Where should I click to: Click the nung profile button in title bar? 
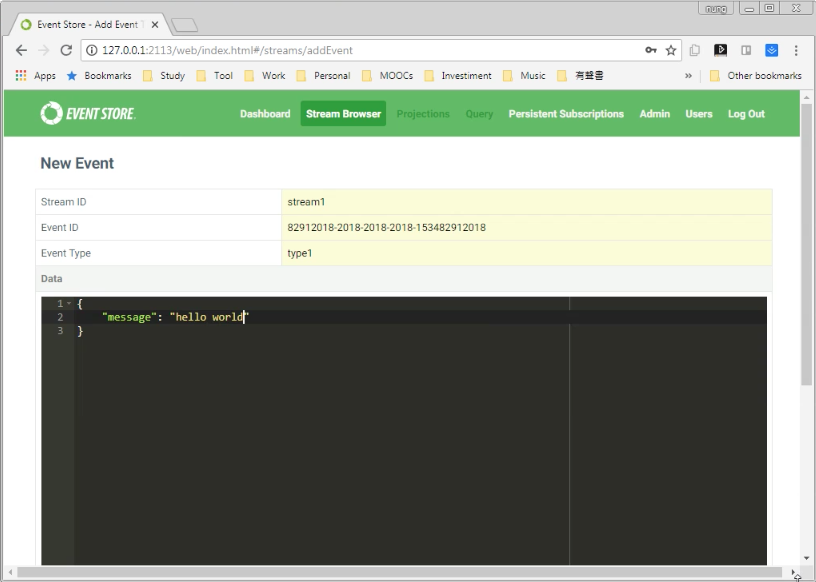click(716, 8)
